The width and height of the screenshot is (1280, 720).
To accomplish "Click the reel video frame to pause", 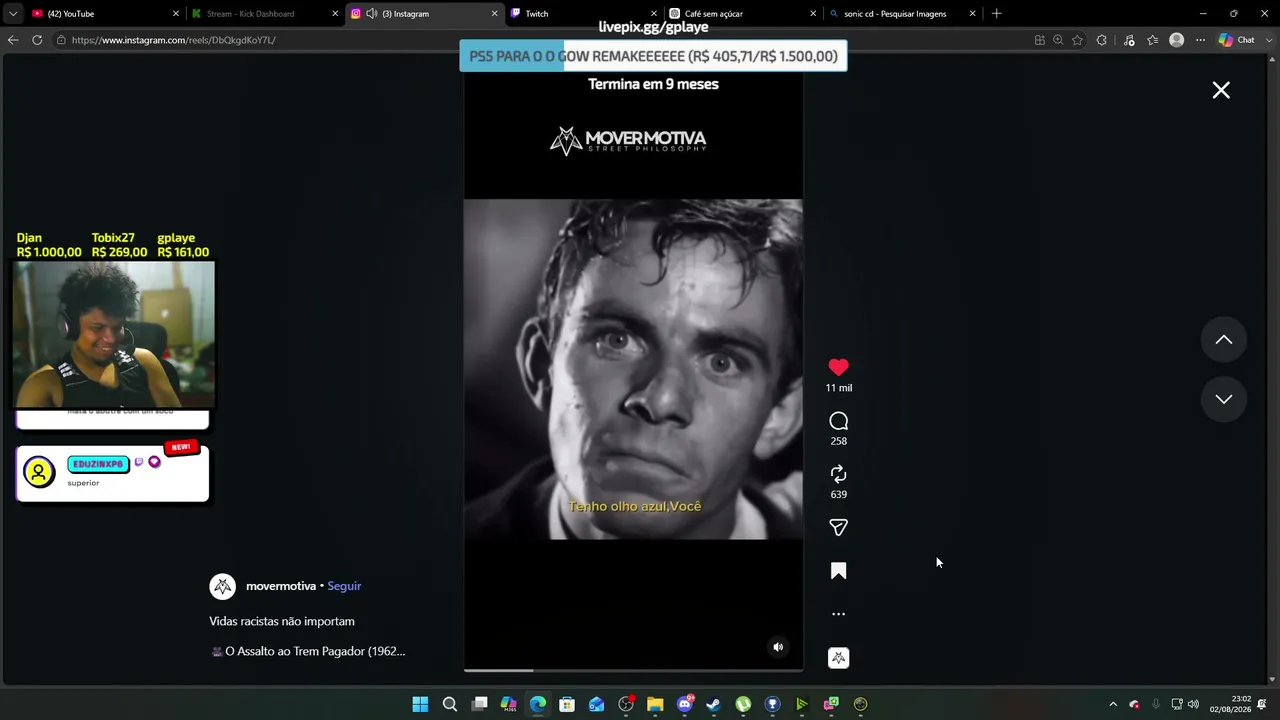I will pos(633,369).
